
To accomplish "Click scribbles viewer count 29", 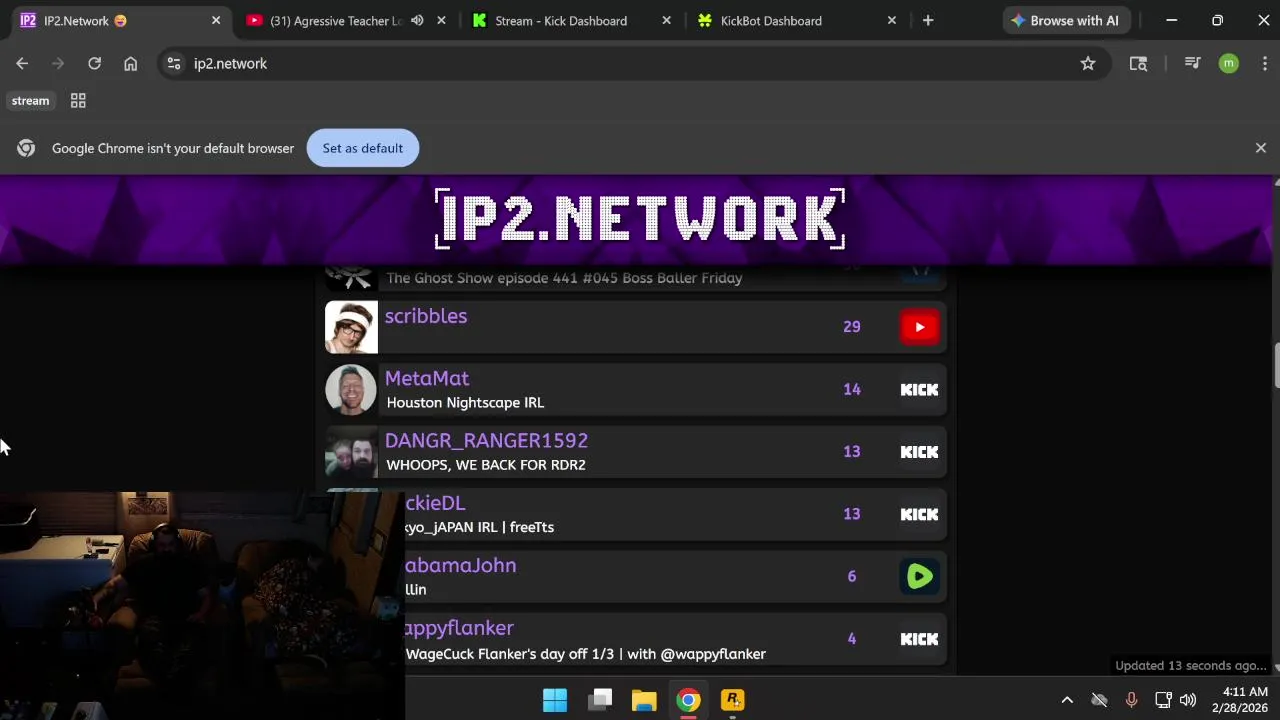I will (x=852, y=327).
